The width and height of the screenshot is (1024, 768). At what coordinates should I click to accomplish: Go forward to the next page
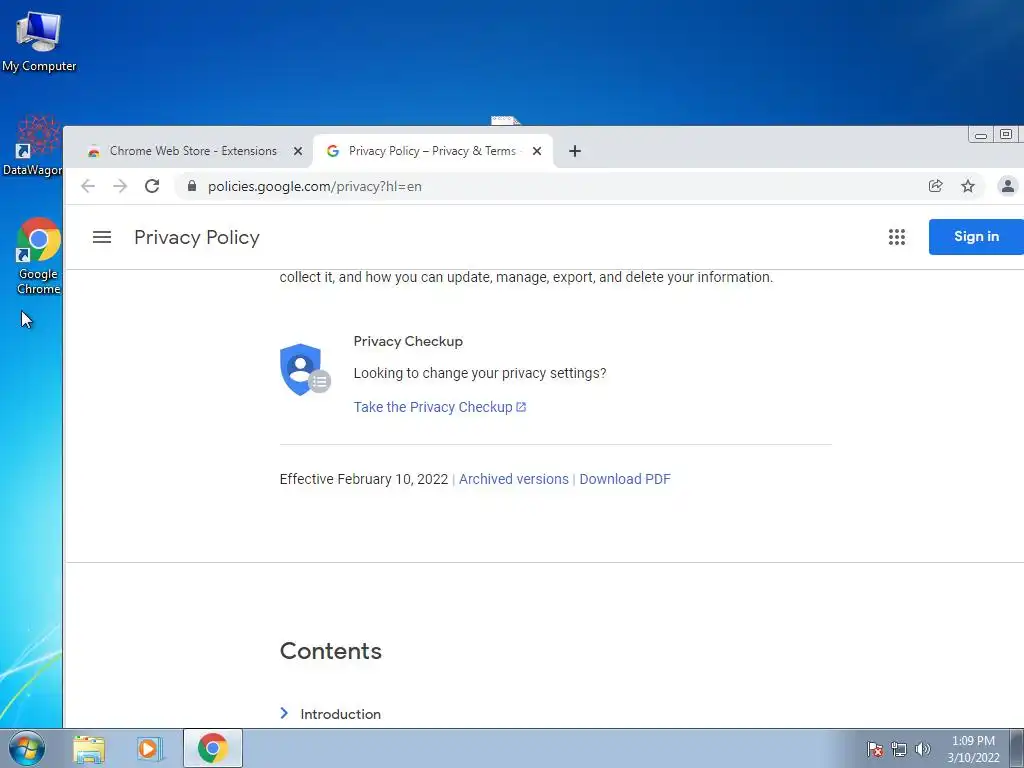click(120, 186)
